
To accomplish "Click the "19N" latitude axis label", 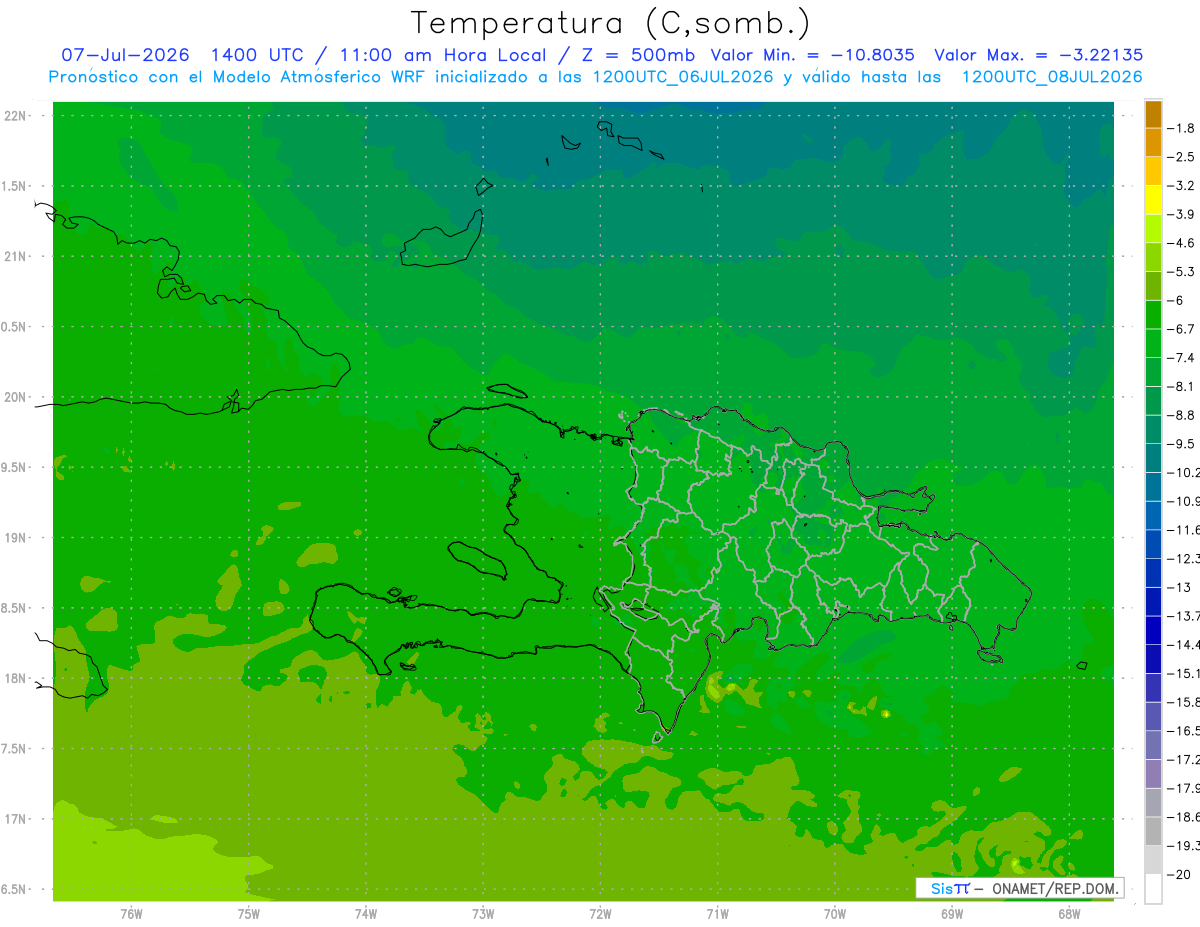I will click(16, 538).
